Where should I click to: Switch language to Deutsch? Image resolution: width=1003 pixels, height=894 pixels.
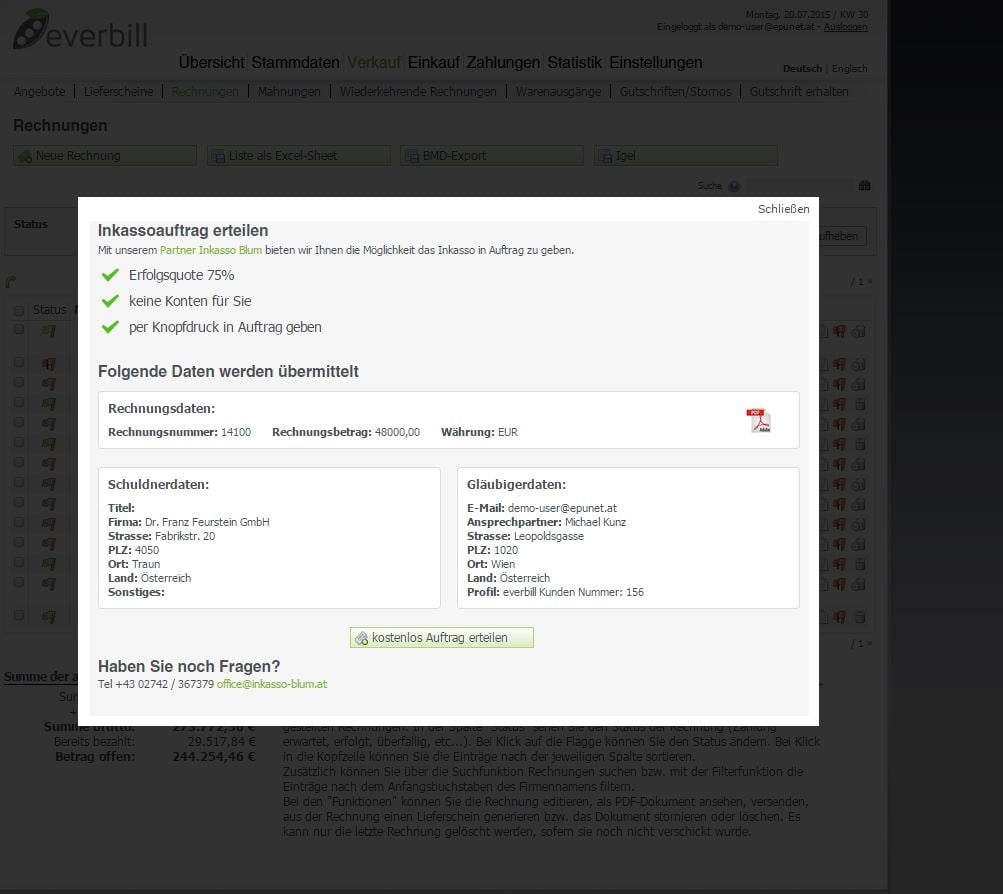[x=802, y=68]
